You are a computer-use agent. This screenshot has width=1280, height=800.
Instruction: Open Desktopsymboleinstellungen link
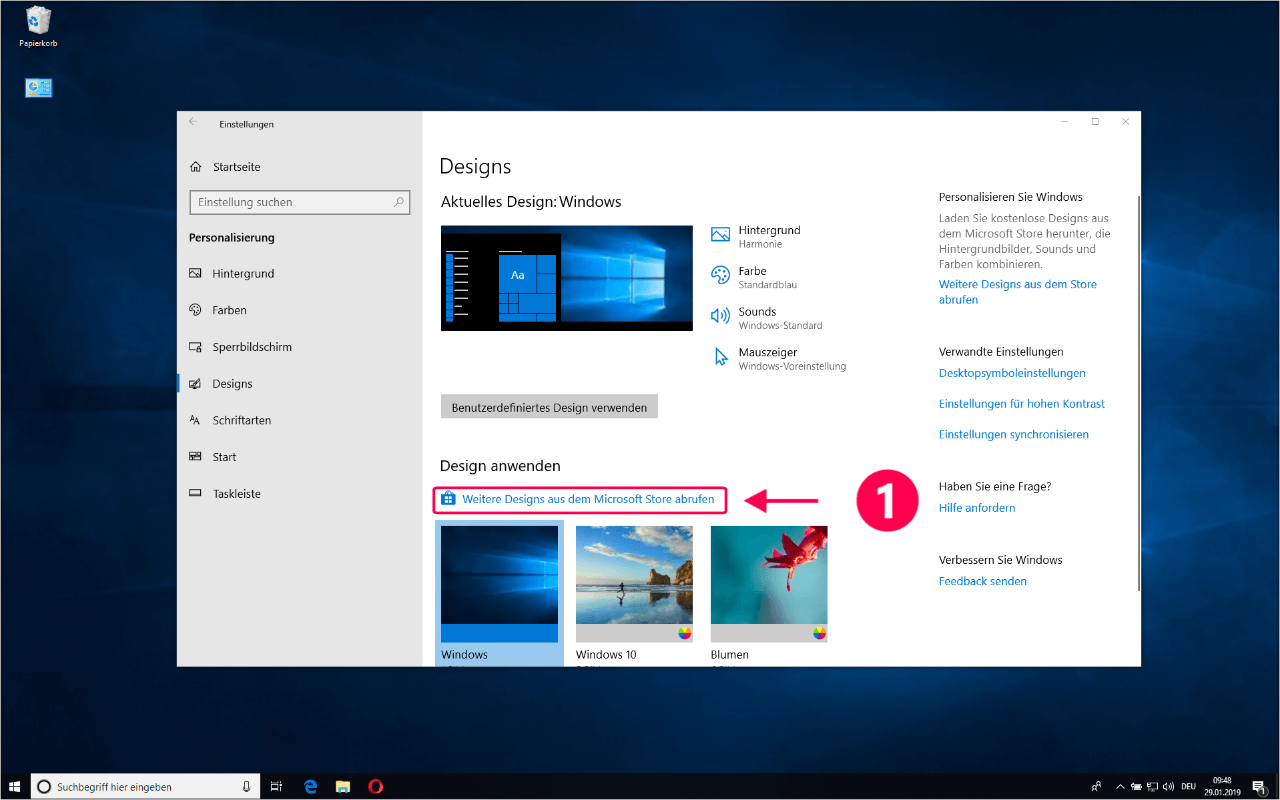1012,373
